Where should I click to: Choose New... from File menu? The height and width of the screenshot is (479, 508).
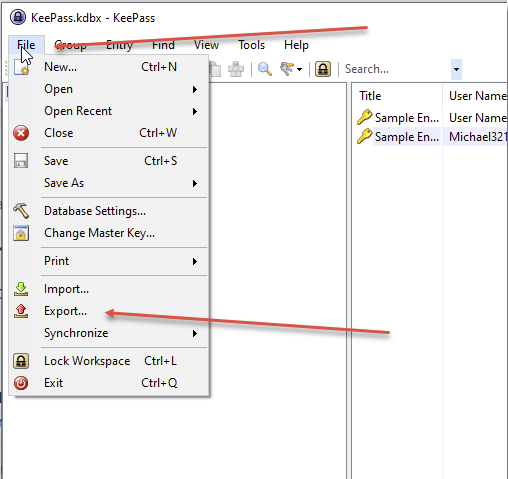[x=110, y=67]
